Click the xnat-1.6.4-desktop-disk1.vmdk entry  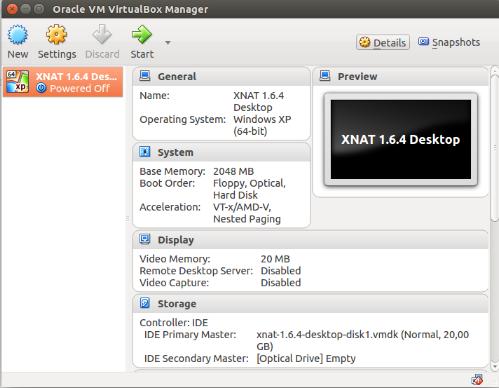point(363,340)
